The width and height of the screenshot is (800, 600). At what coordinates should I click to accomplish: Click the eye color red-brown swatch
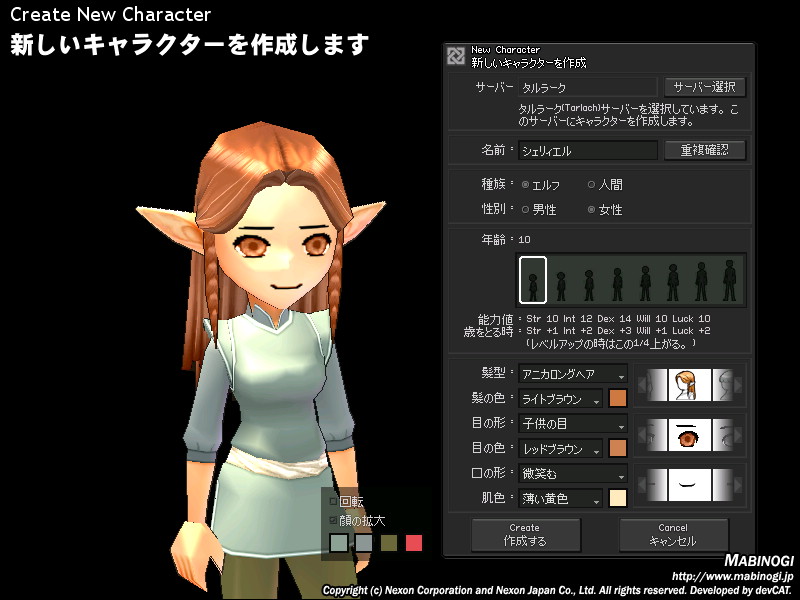point(617,448)
